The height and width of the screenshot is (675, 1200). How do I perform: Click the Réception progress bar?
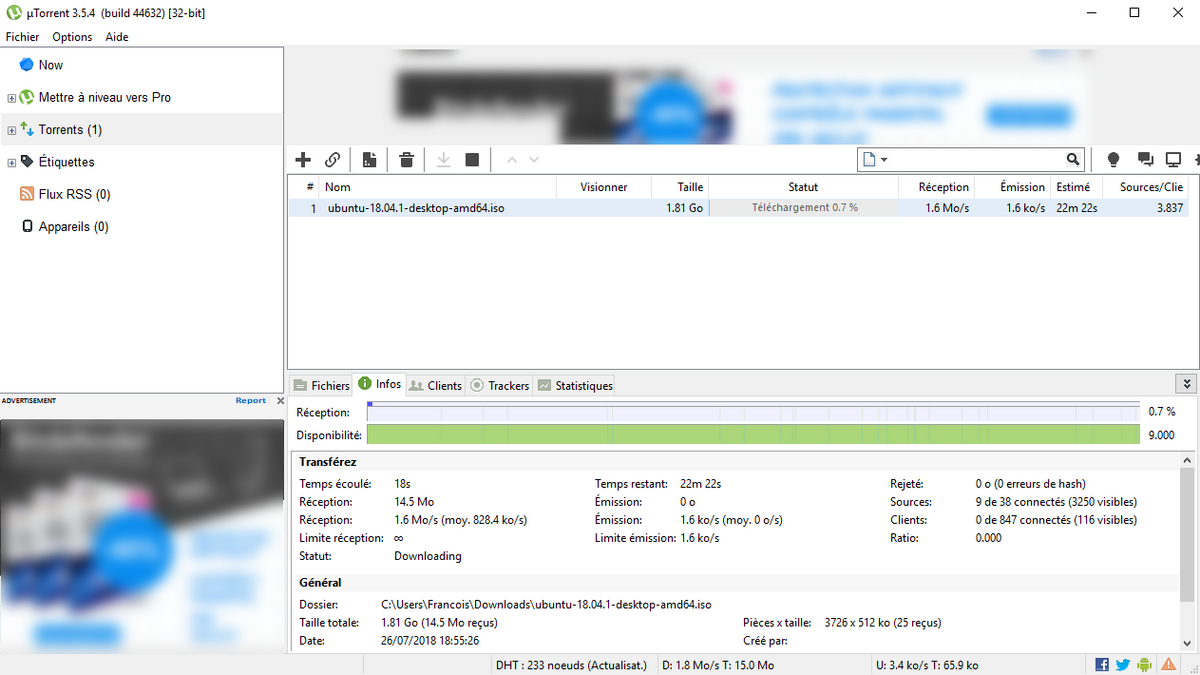(750, 411)
